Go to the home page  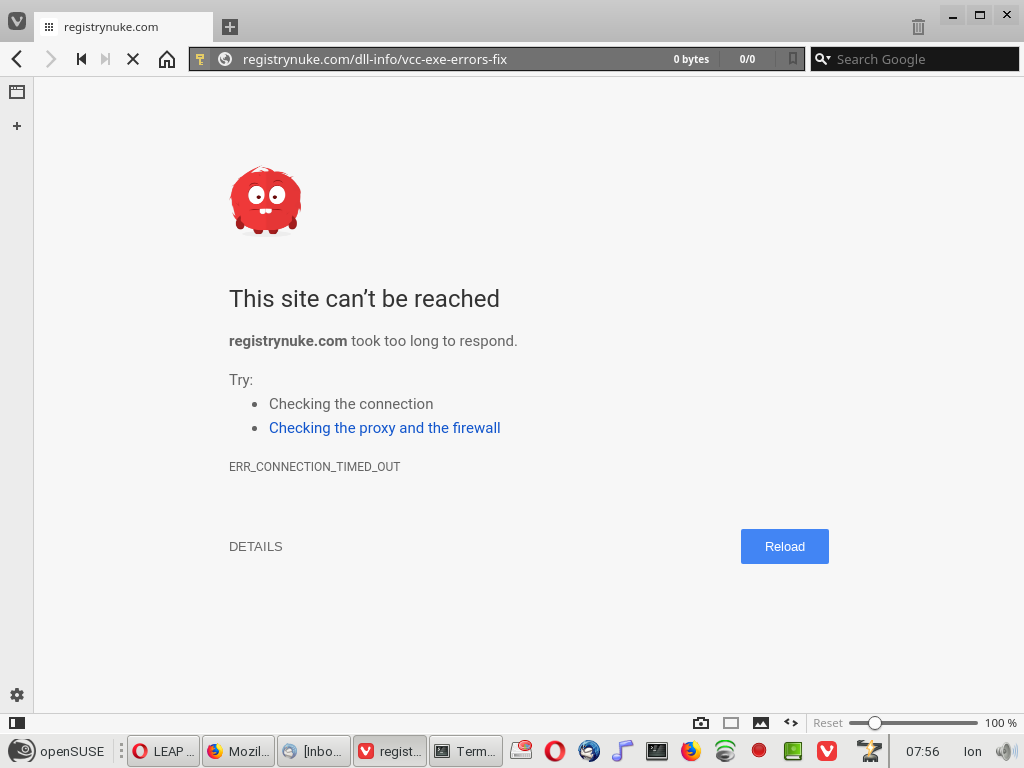[167, 59]
